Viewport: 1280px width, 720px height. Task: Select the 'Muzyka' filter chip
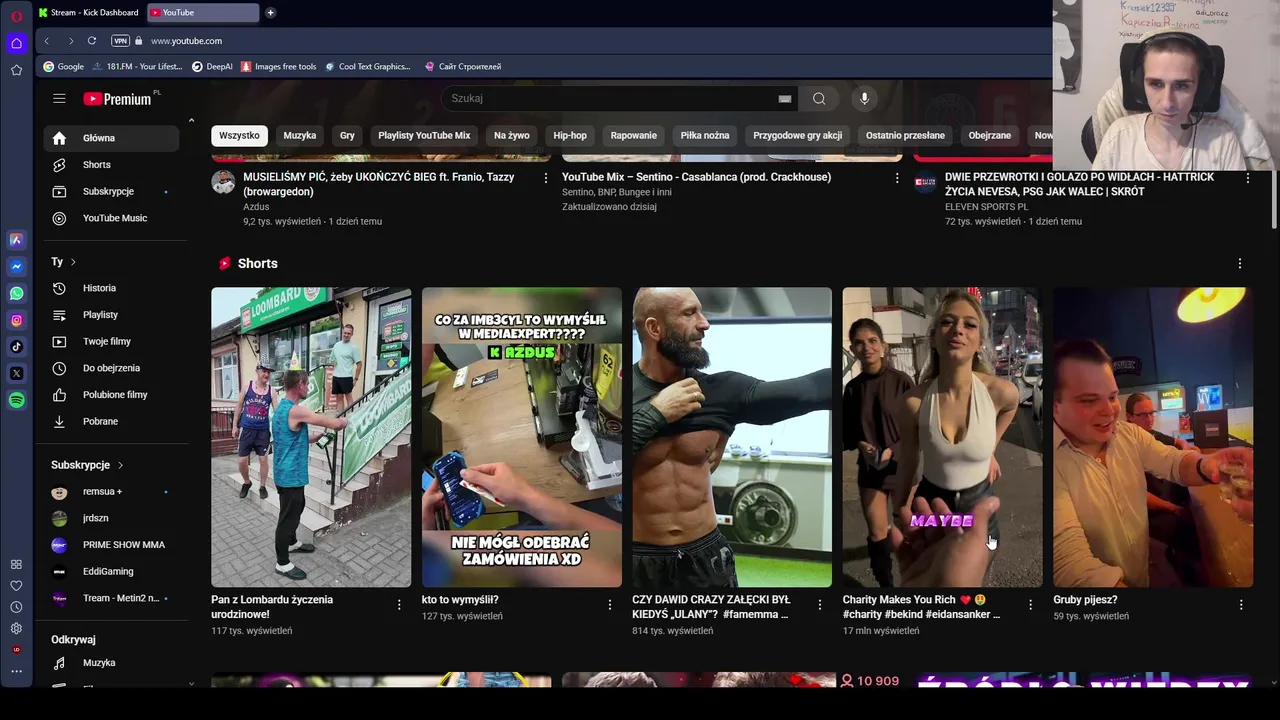[300, 135]
